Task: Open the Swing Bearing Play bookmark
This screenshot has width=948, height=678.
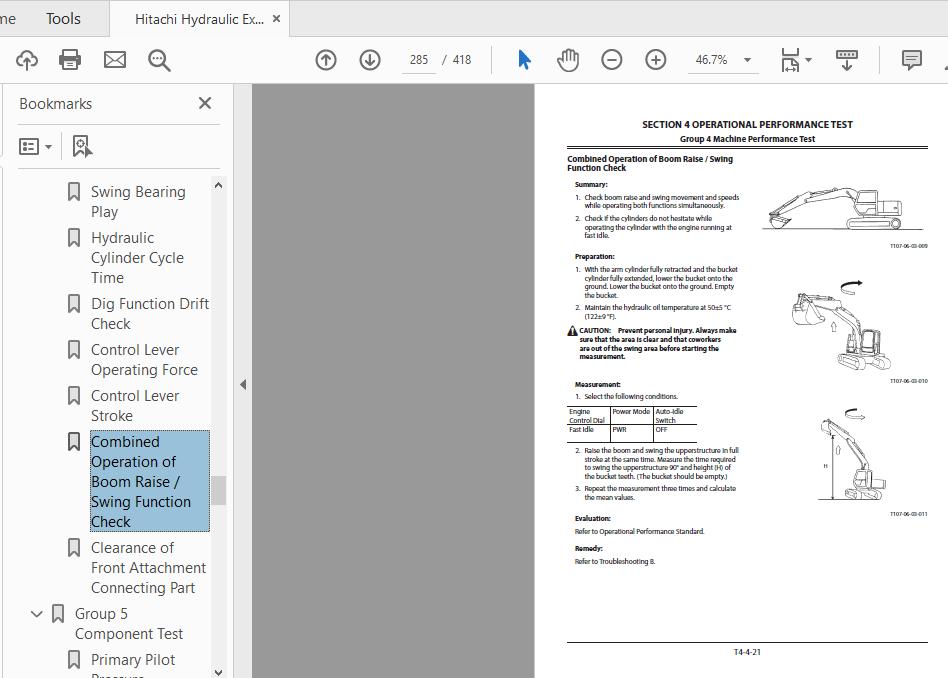Action: pos(138,202)
